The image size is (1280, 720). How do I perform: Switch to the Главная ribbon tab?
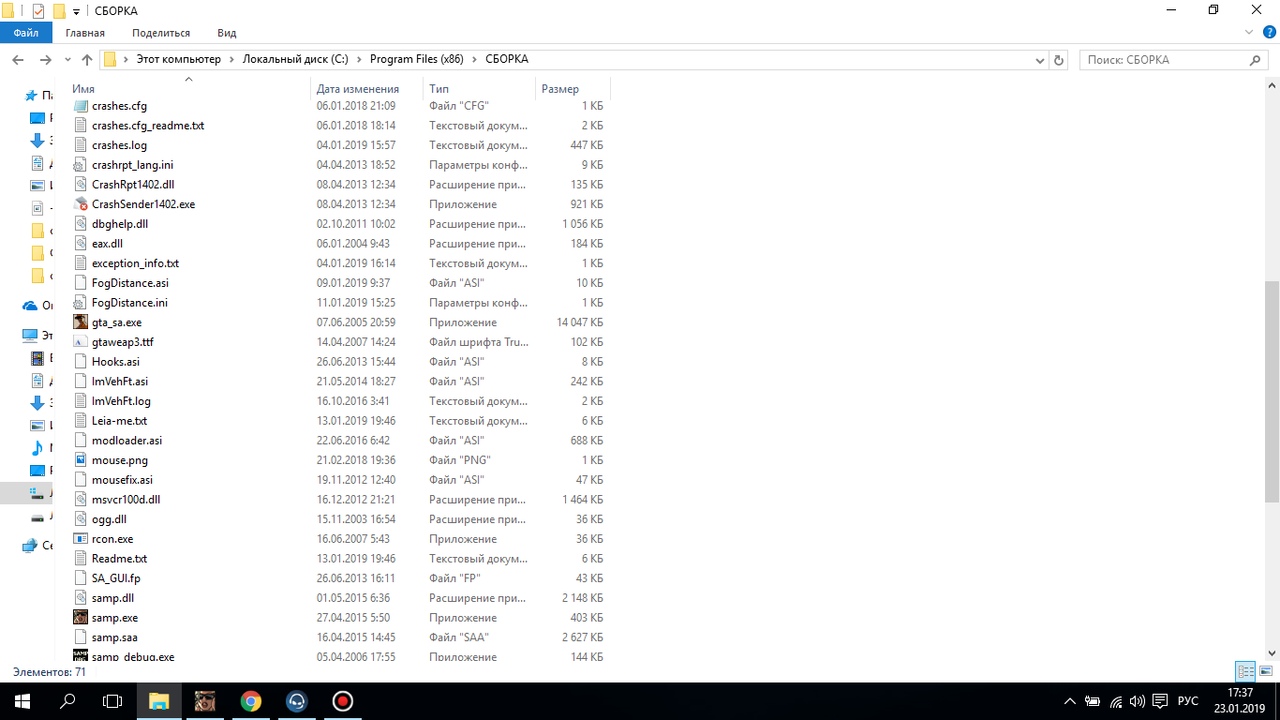click(x=85, y=33)
